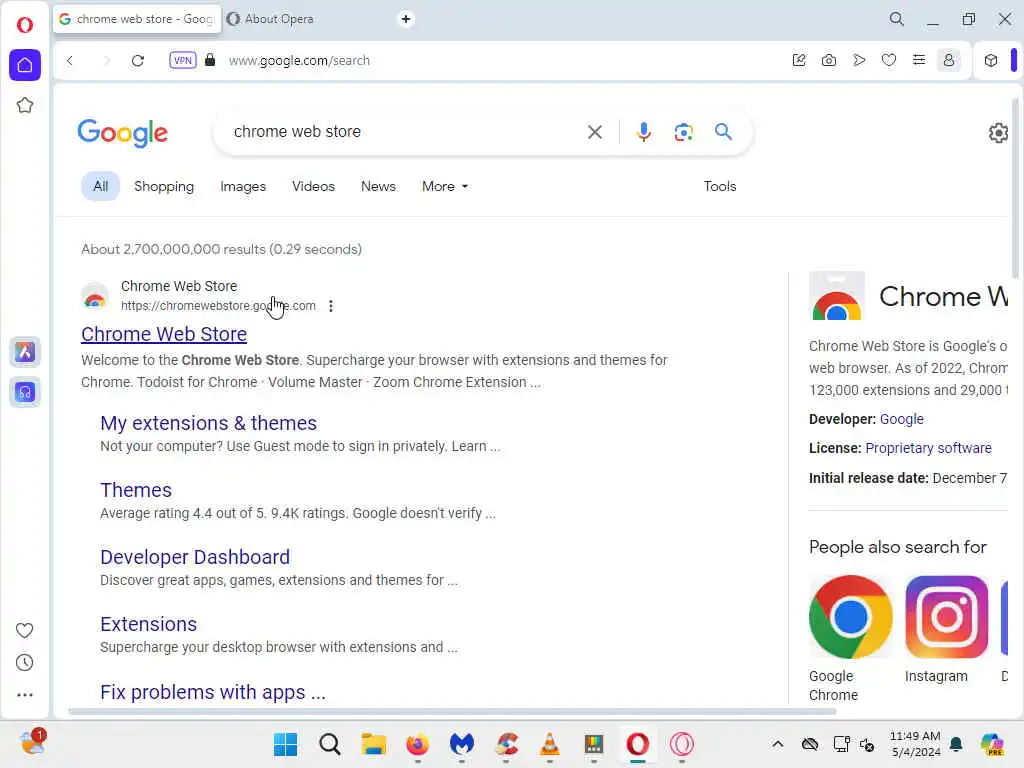
Task: Submit search with blue magnifier icon
Action: (723, 132)
